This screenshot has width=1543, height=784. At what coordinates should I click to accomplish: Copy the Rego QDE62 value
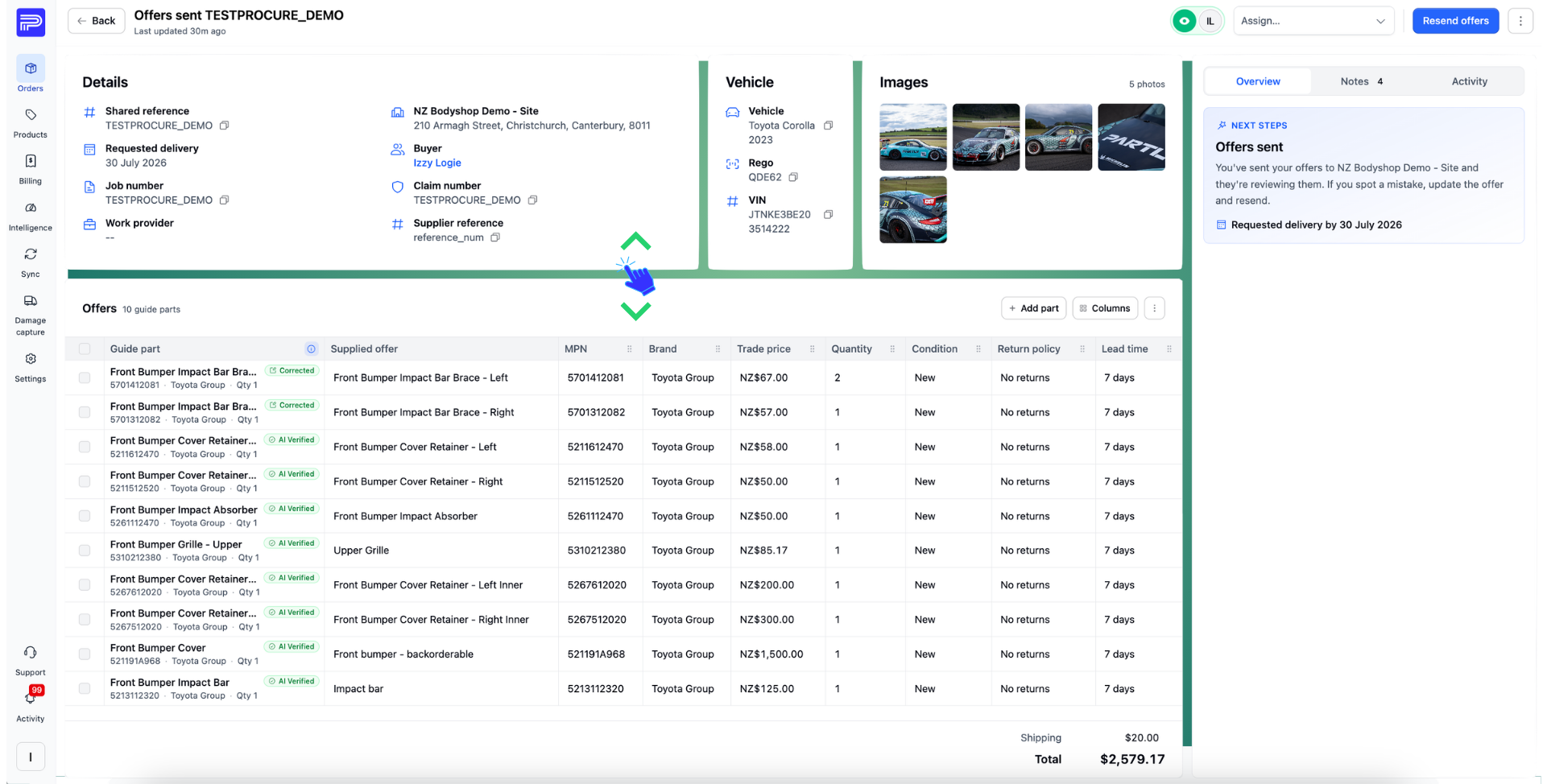click(793, 177)
